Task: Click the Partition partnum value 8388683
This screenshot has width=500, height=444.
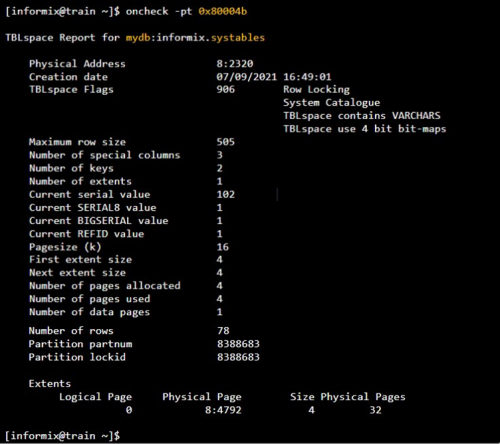Action: pos(238,344)
